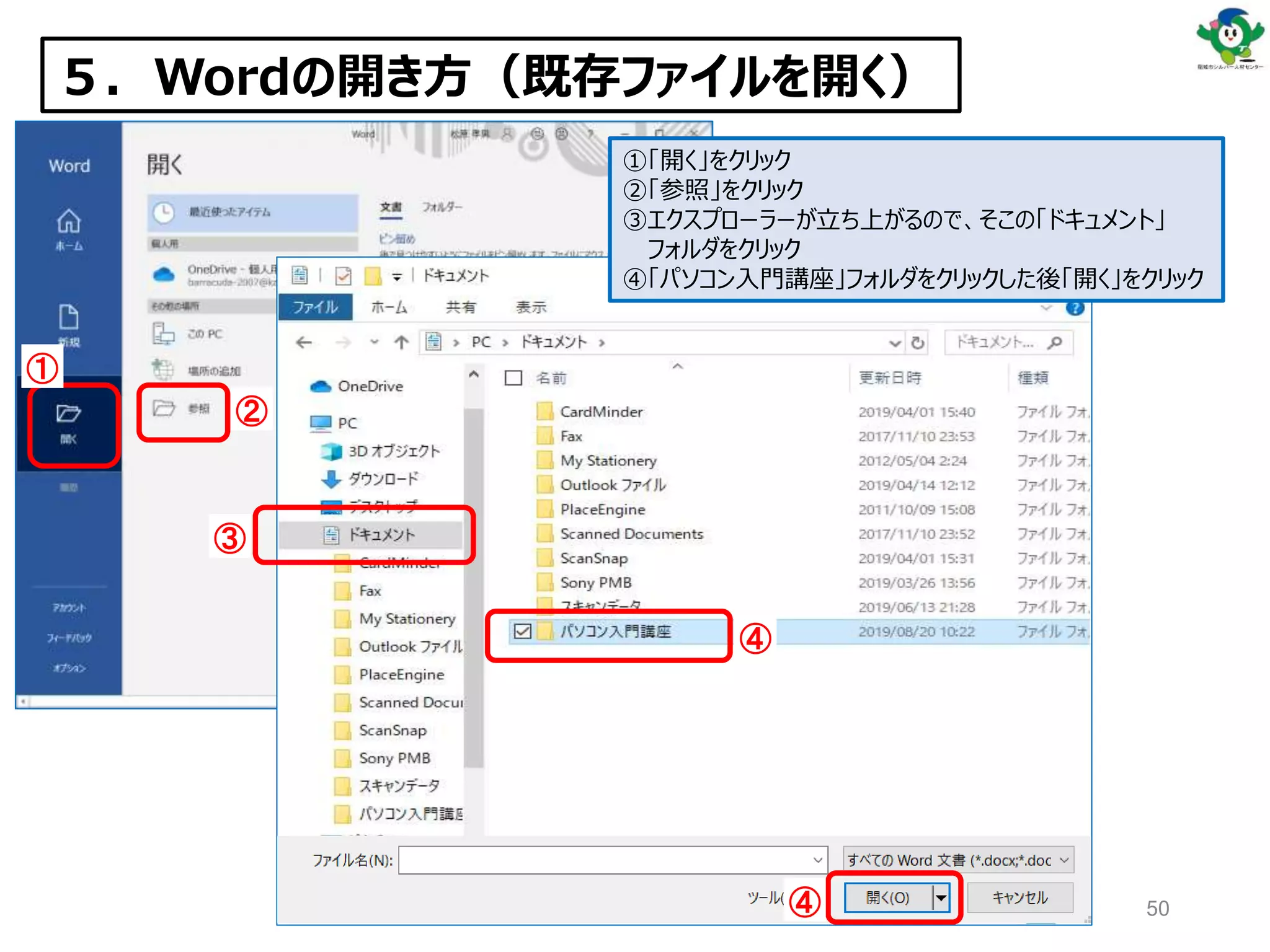The image size is (1270, 952).
Task: Select the Fax folder in file list
Action: pos(560,436)
